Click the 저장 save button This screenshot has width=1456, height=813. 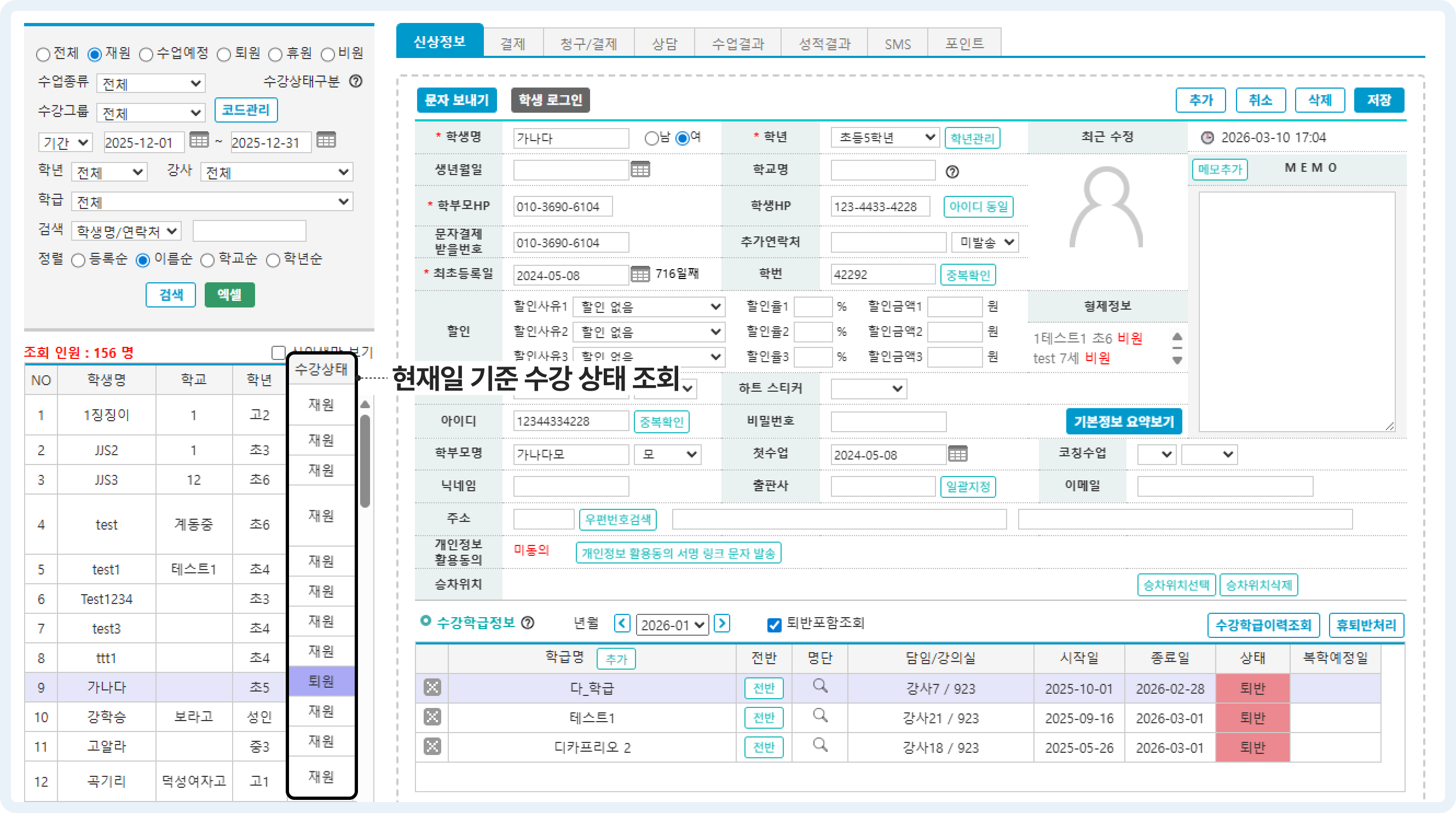pyautogui.click(x=1378, y=100)
